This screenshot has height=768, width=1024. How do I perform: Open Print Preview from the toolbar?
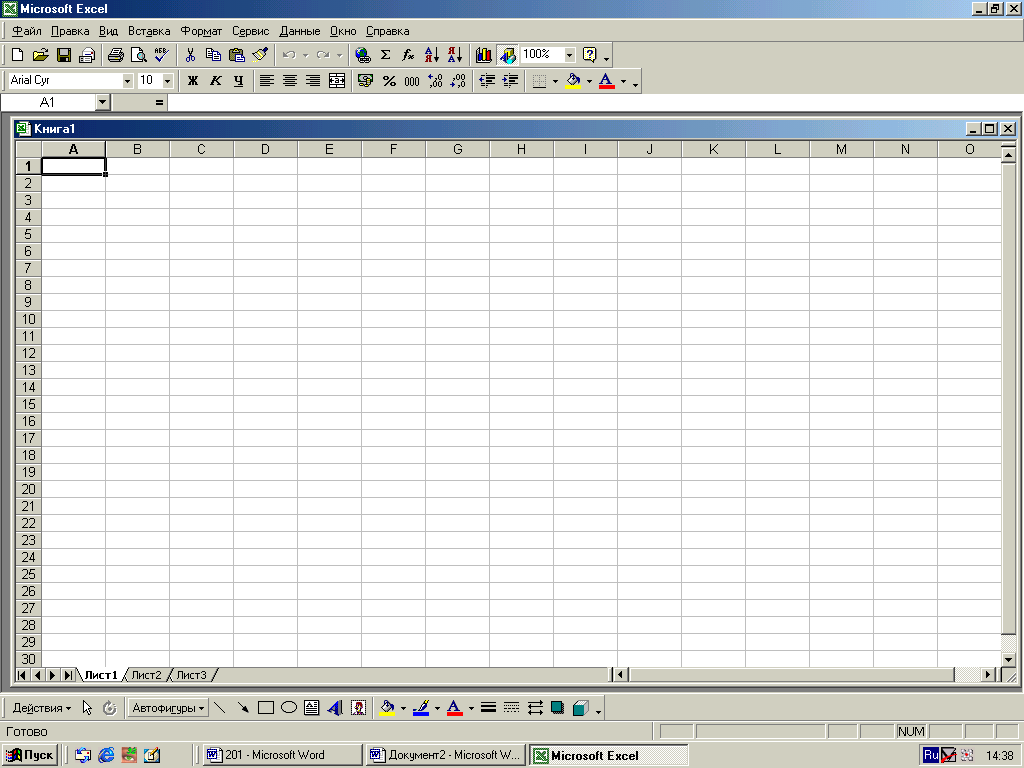tap(138, 55)
